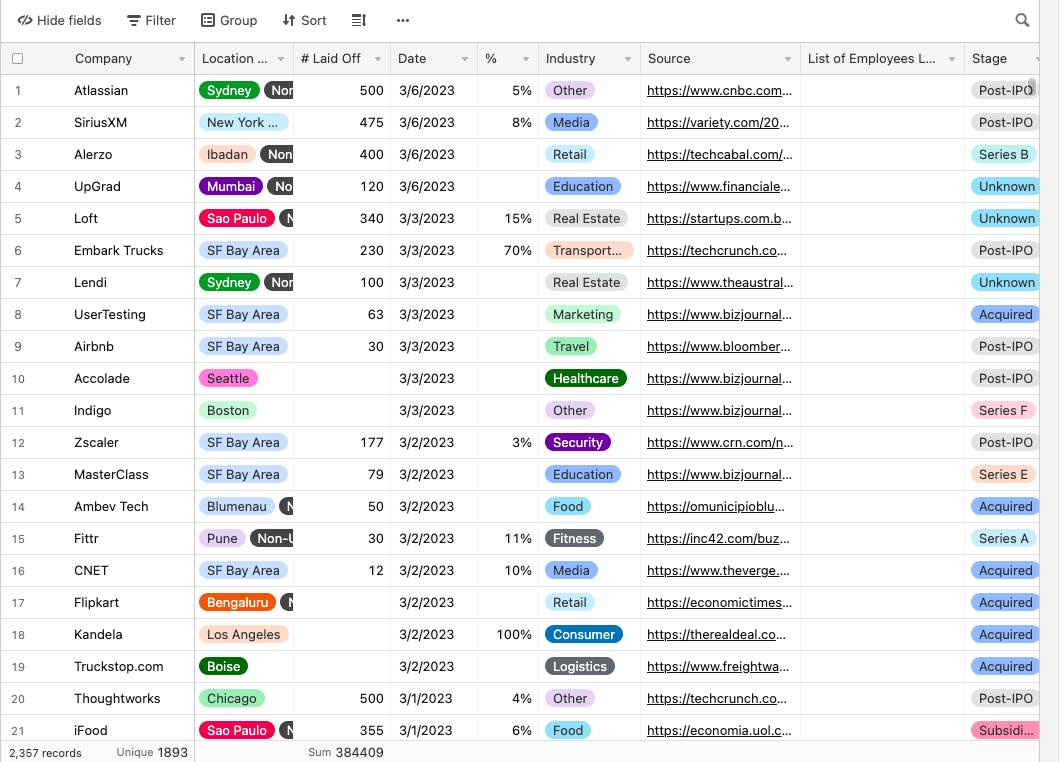Select the Airbnb company cell
Screen dimensions: 1061x762
click(x=94, y=347)
